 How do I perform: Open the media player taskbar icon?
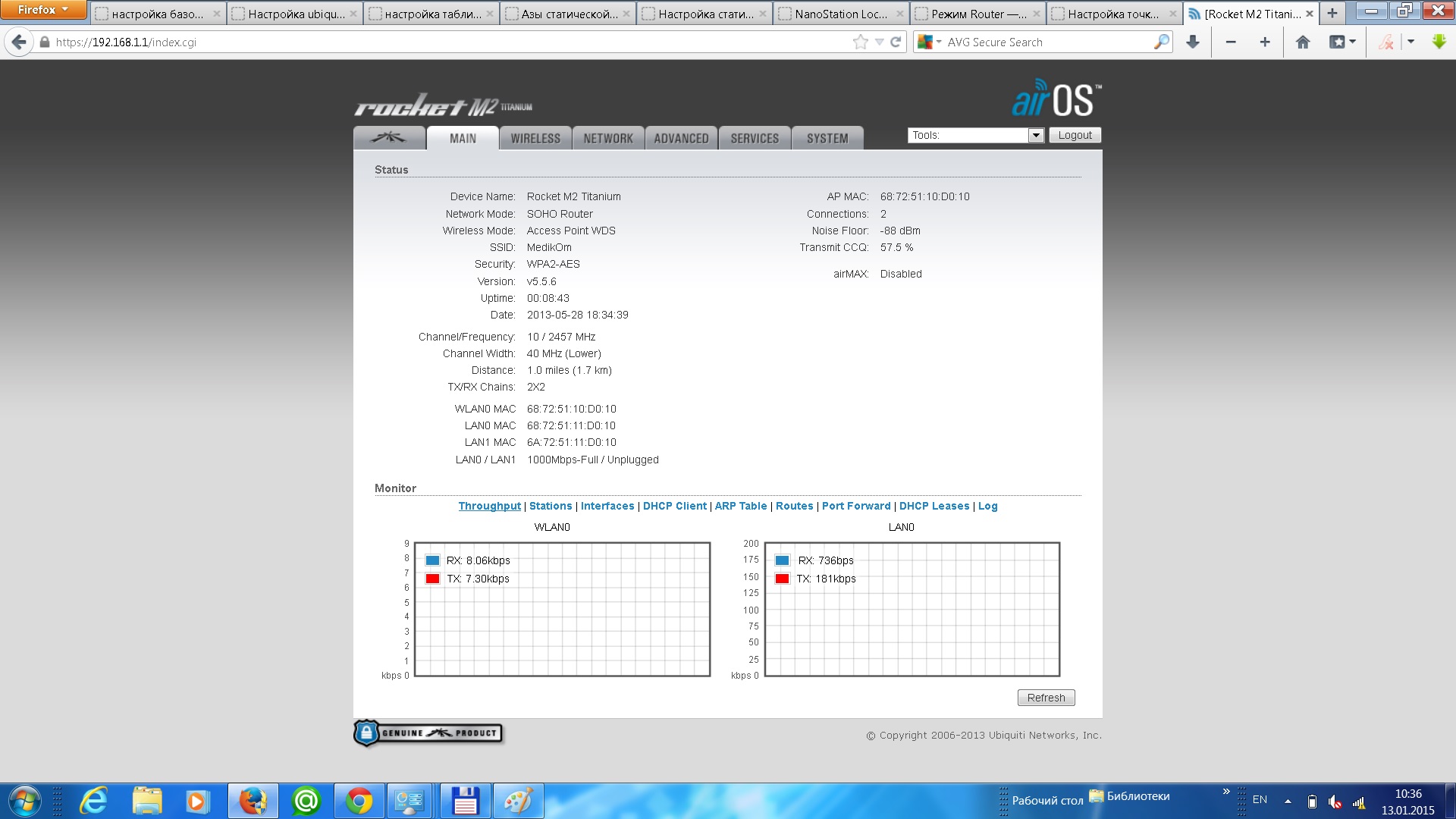197,801
